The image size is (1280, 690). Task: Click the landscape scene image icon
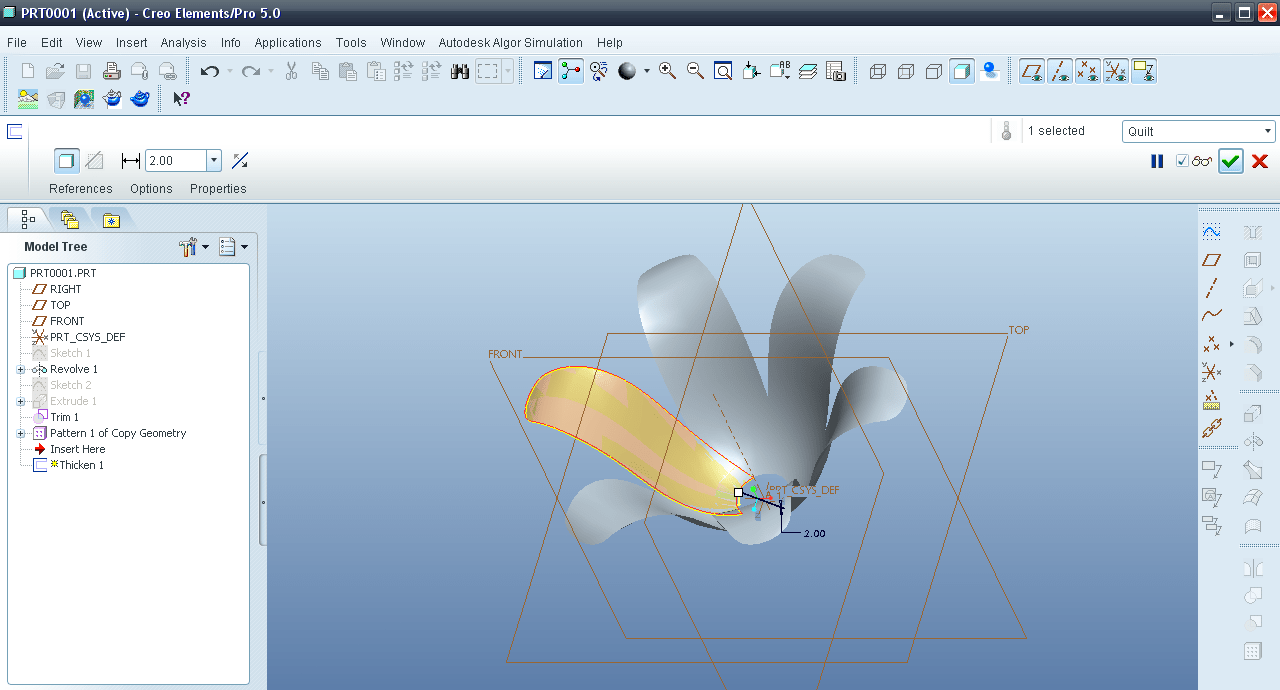pyautogui.click(x=28, y=99)
